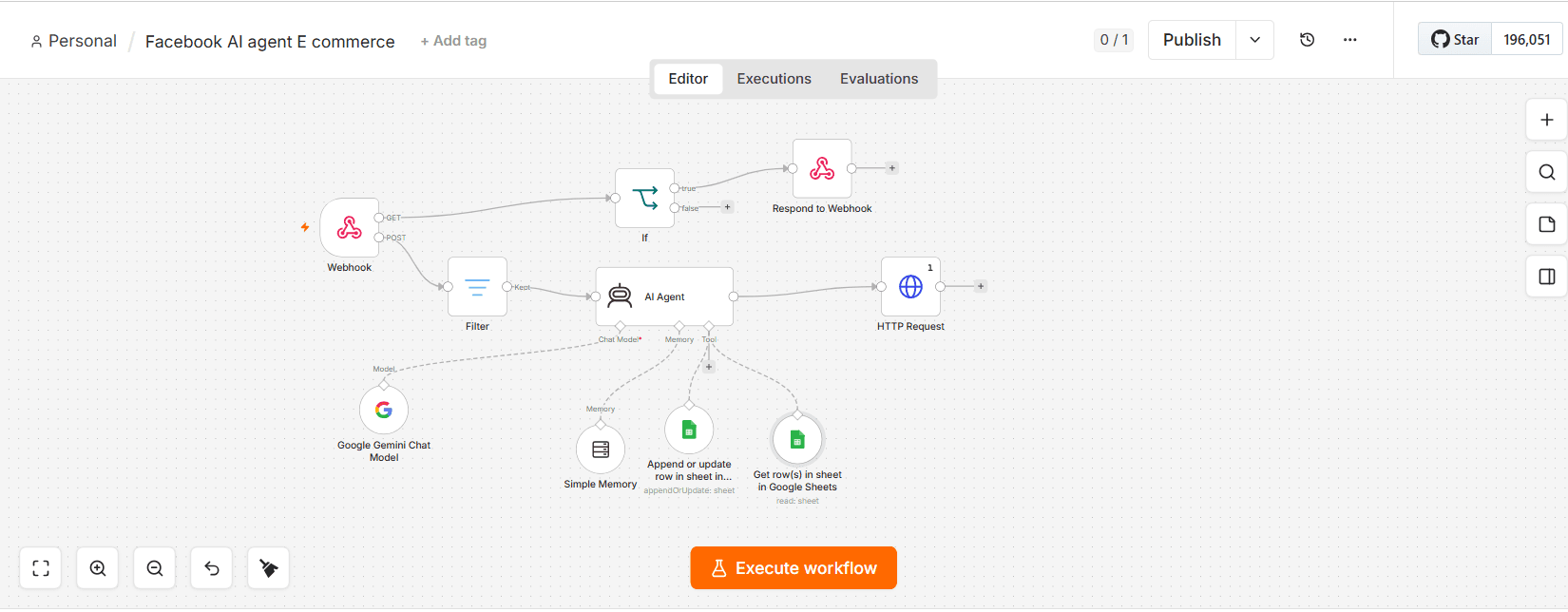The height and width of the screenshot is (612, 1568).
Task: Tidy up the workflow nodes
Action: coord(269,568)
